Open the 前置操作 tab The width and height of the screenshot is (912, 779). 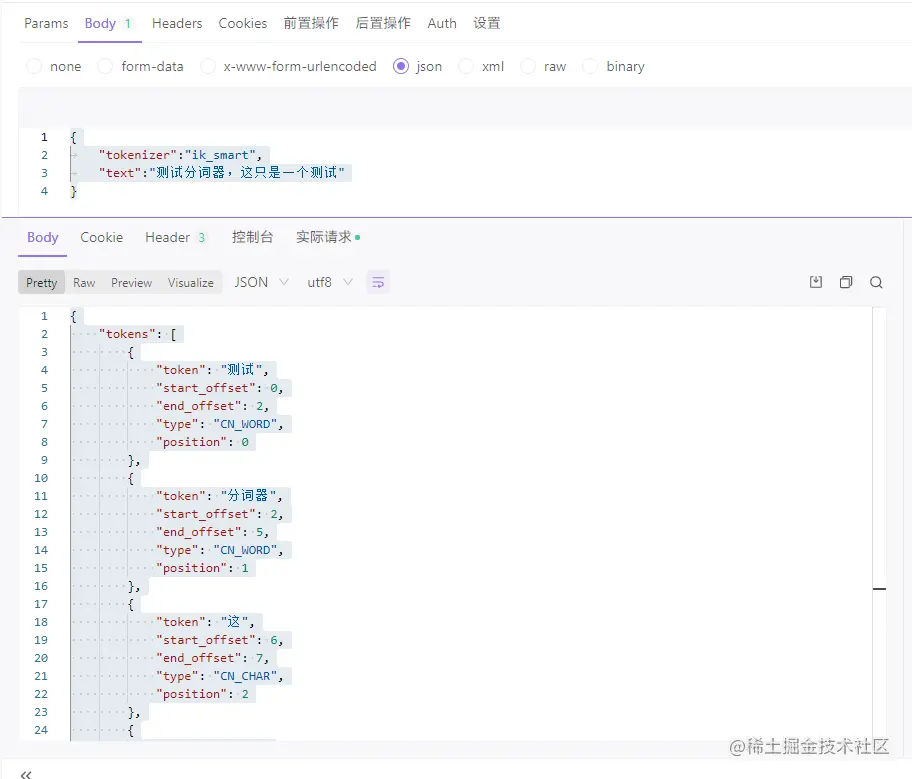(x=311, y=23)
